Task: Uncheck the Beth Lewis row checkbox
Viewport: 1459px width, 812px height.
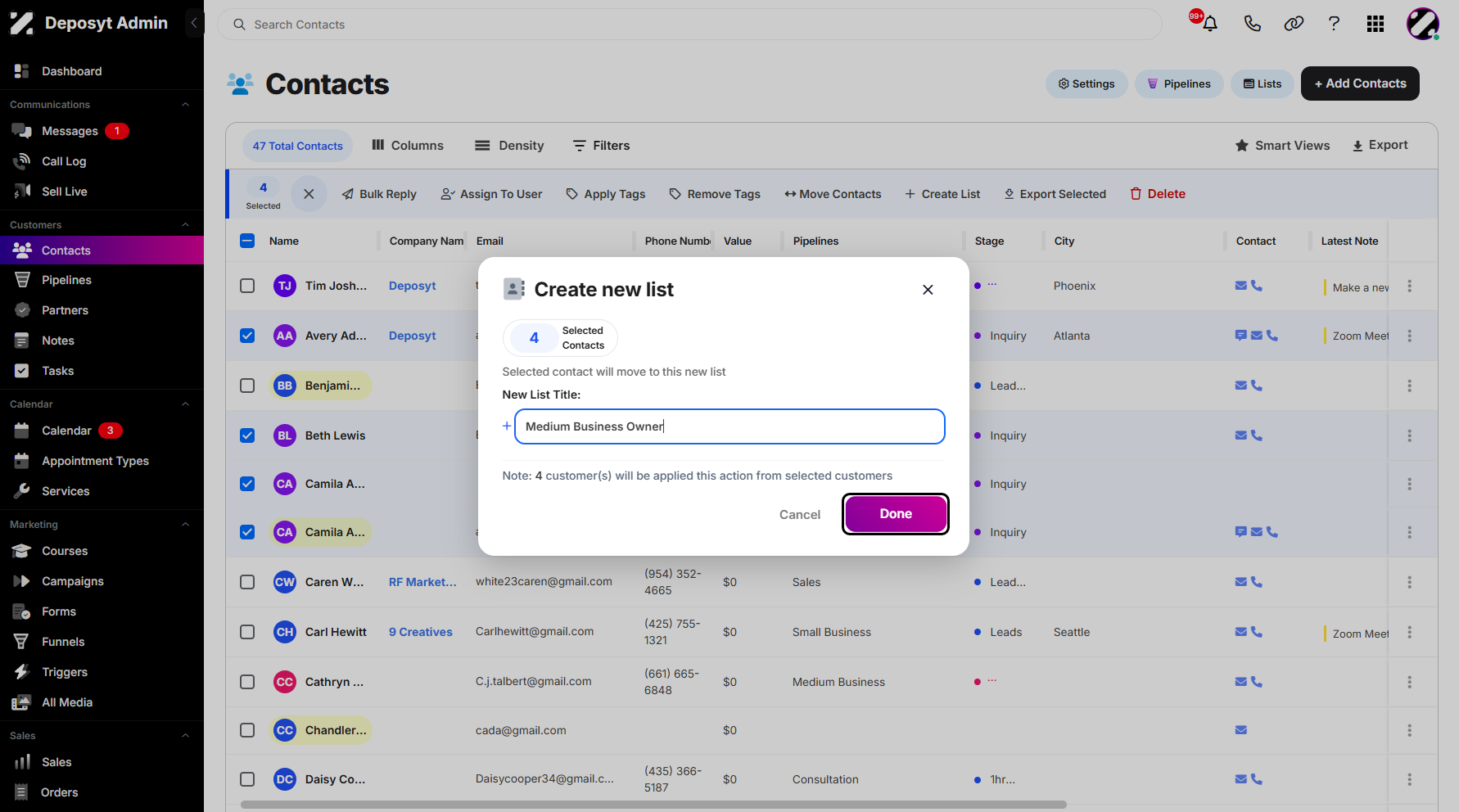Action: 247,435
